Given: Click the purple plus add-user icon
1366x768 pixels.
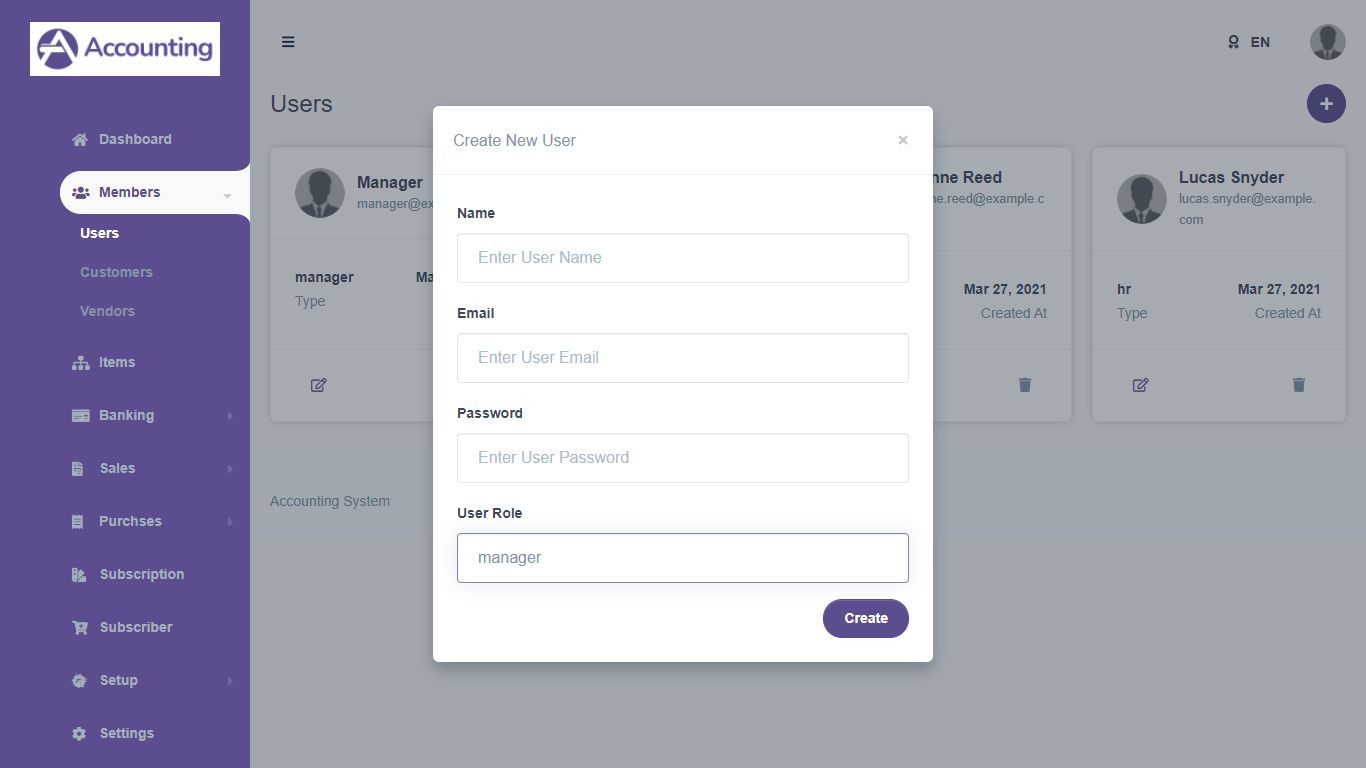Looking at the screenshot, I should (x=1326, y=103).
